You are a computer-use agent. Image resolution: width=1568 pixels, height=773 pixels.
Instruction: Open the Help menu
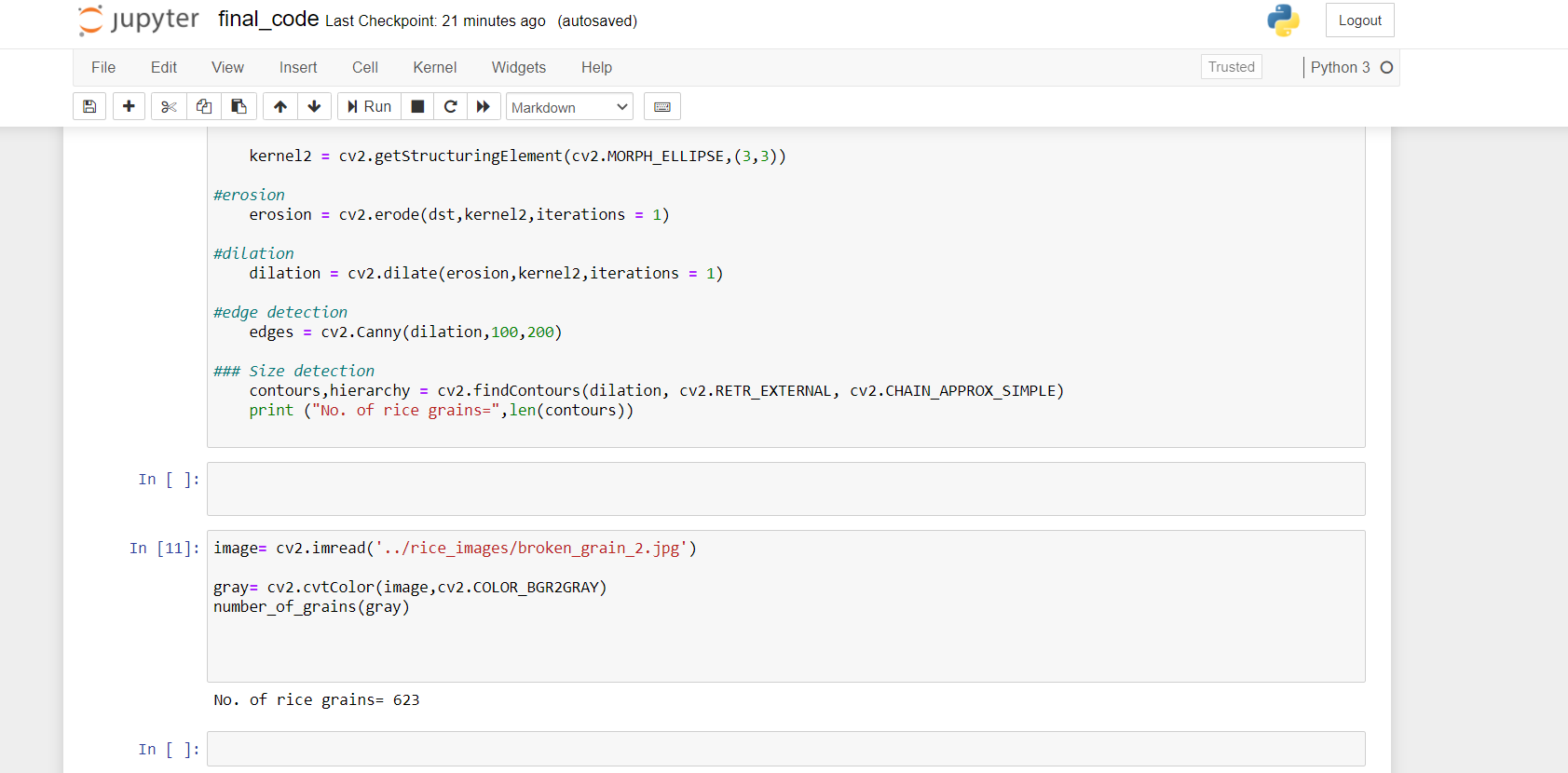[596, 67]
